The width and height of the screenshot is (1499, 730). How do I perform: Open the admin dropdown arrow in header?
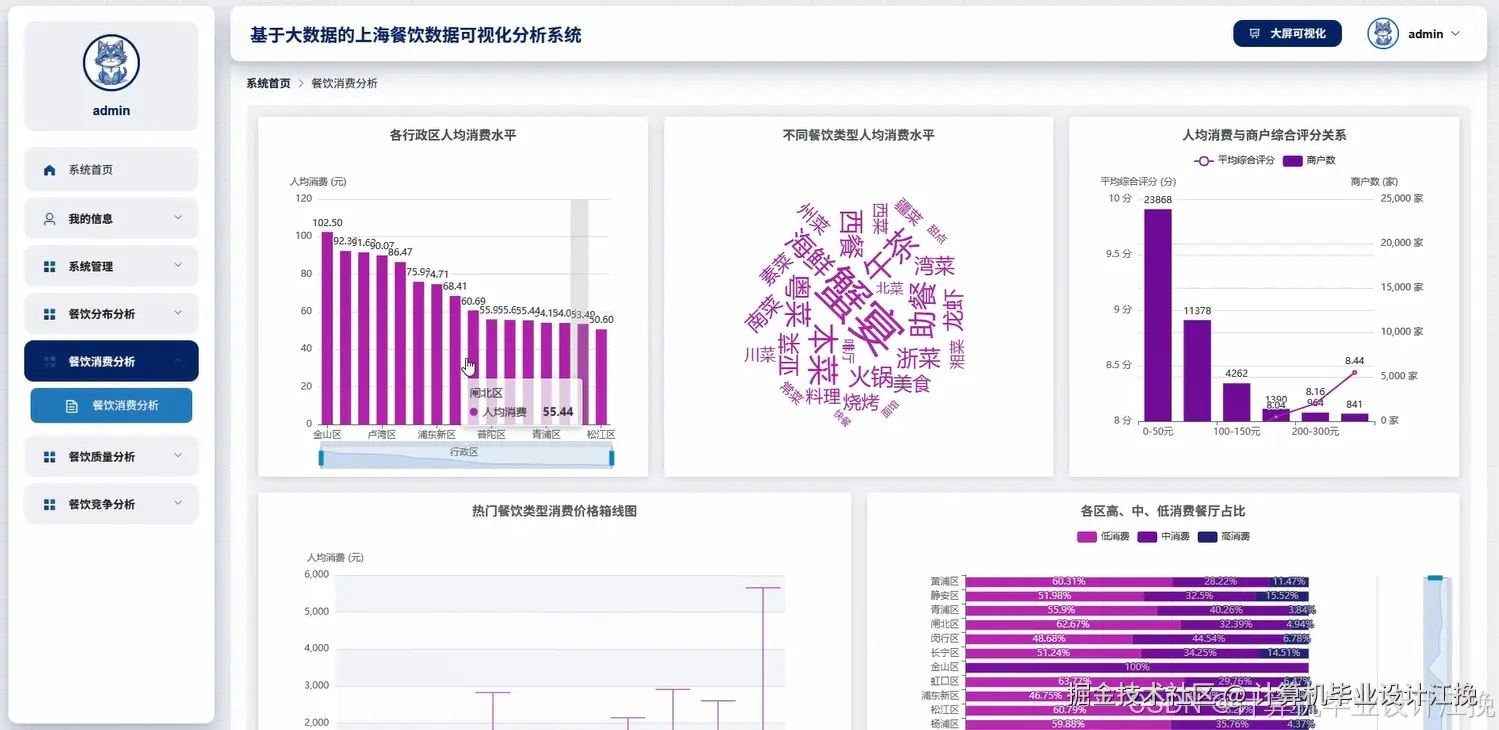pos(1455,34)
